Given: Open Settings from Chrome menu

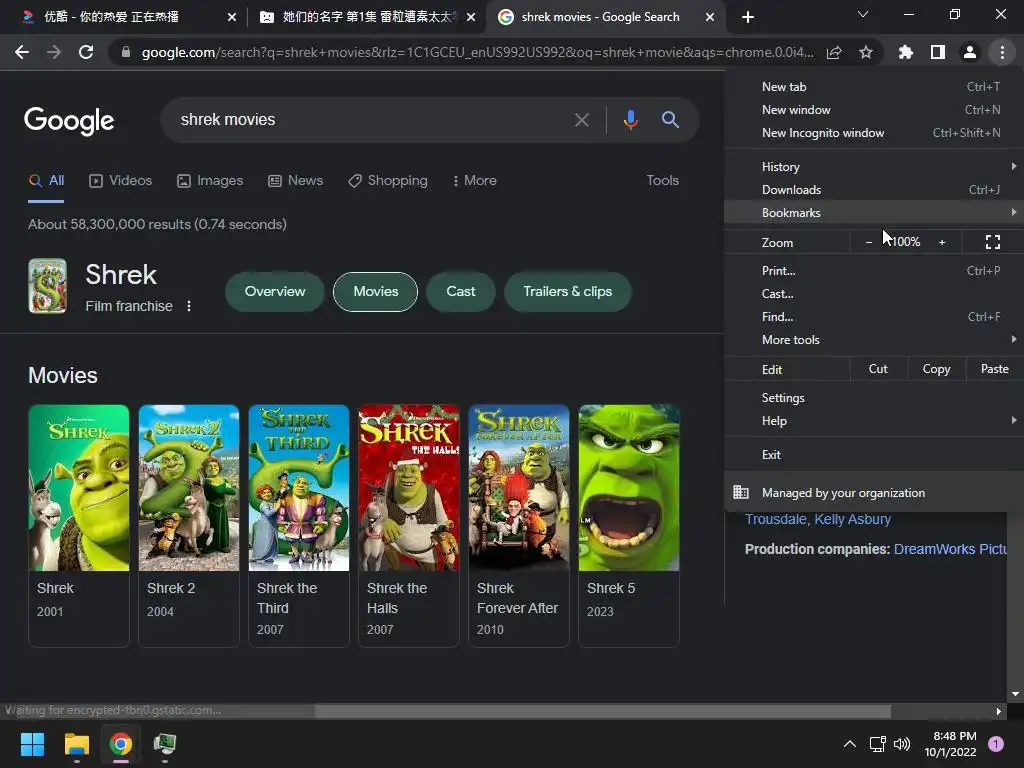Looking at the screenshot, I should point(874,398).
